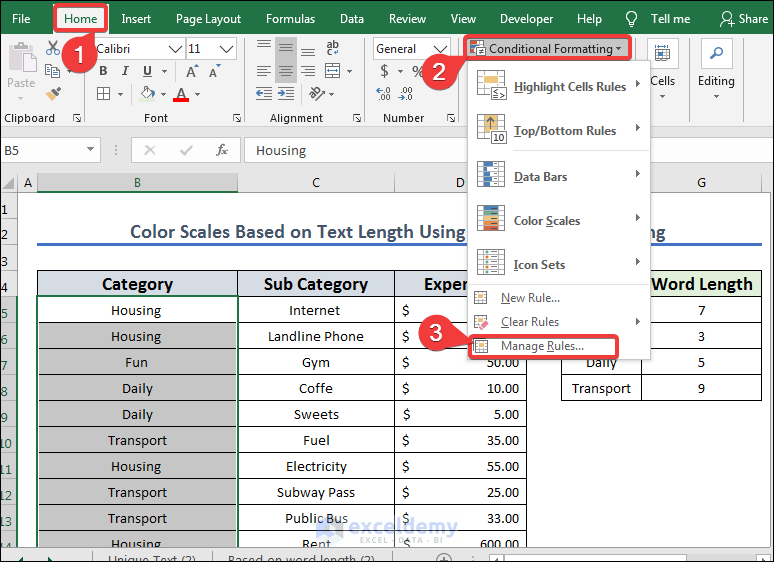Click the Share button
The width and height of the screenshot is (774, 562).
point(745,19)
